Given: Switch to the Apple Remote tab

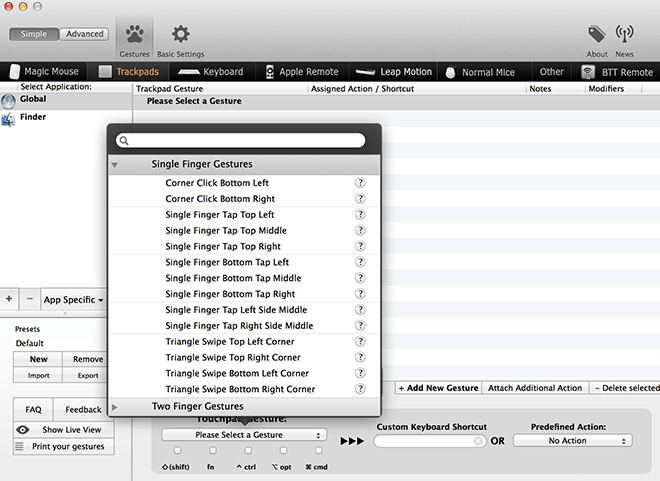Looking at the screenshot, I should tap(303, 72).
